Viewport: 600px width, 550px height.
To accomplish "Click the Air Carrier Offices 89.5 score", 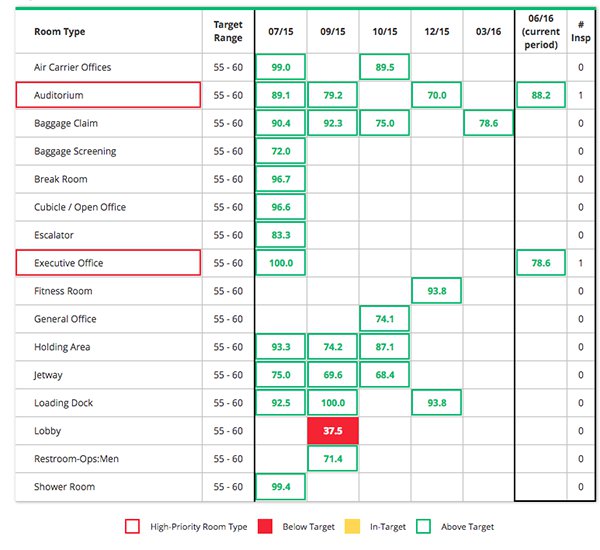I will click(385, 67).
